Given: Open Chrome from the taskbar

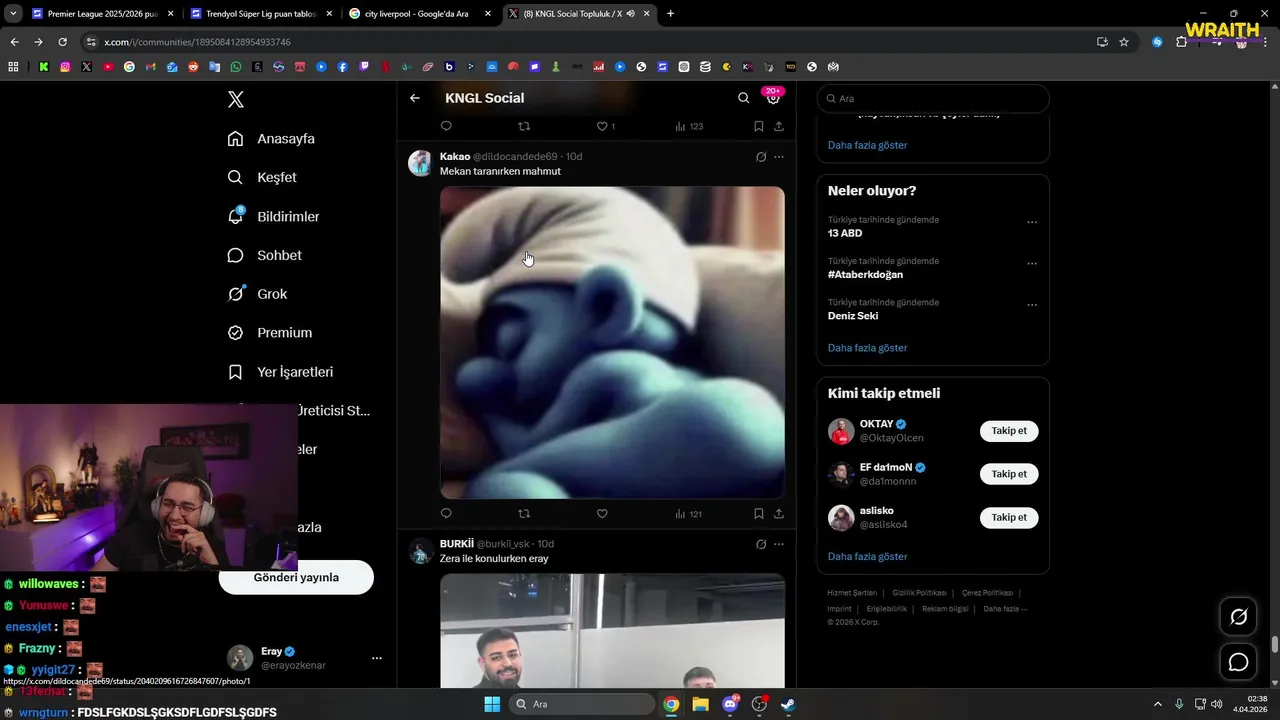Looking at the screenshot, I should (x=671, y=704).
